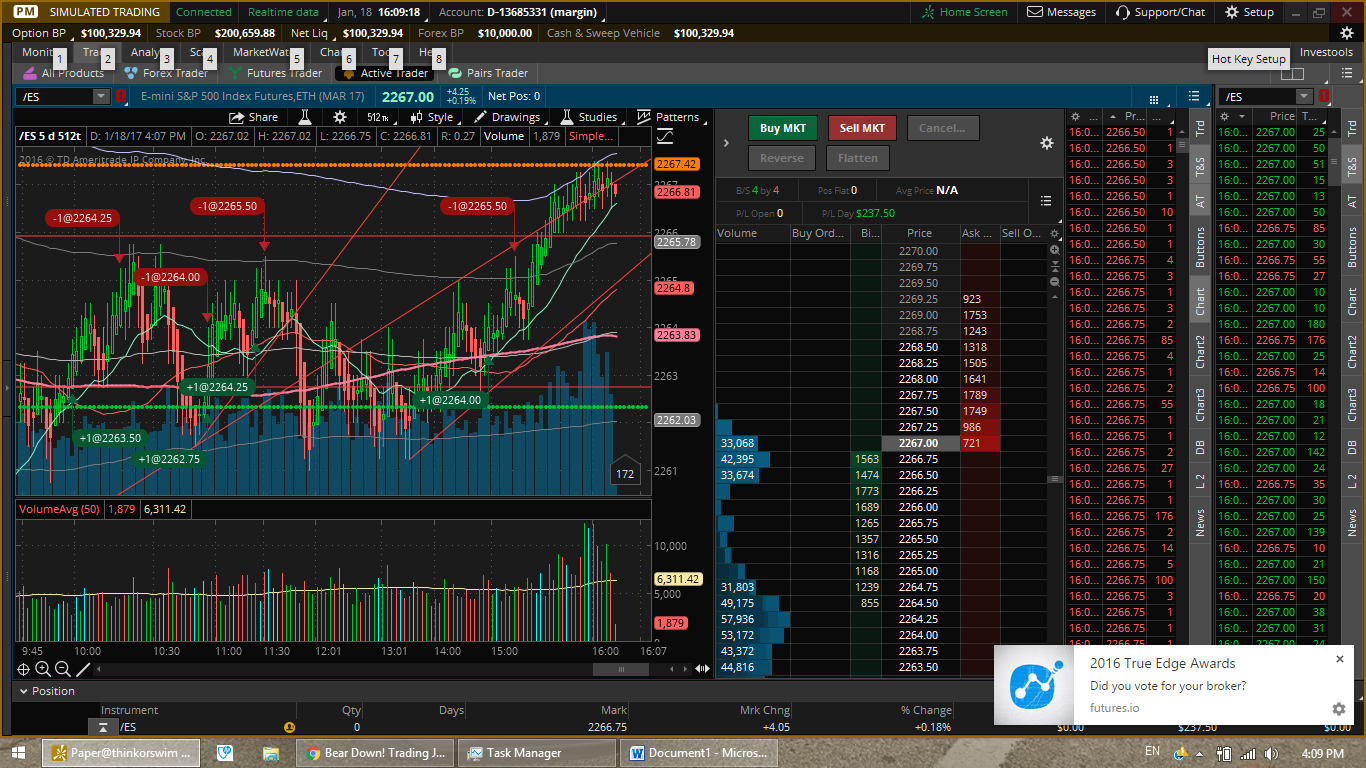Open the Home Screen link
The height and width of the screenshot is (768, 1366).
[965, 12]
